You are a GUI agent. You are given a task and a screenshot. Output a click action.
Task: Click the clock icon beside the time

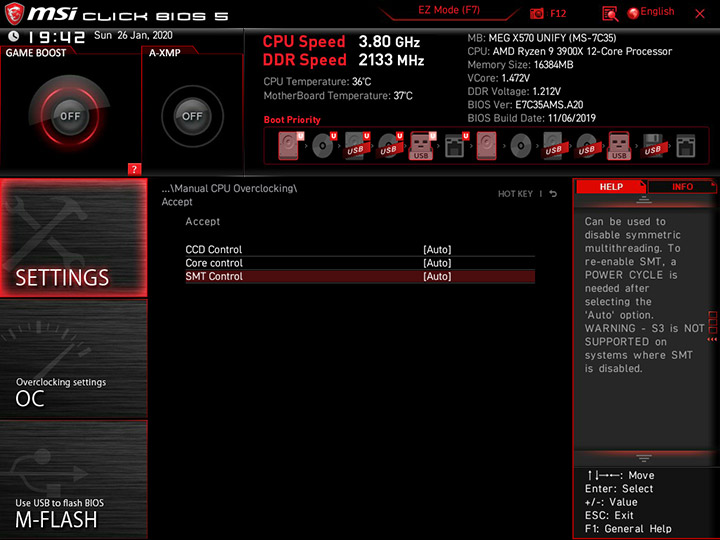tap(14, 36)
